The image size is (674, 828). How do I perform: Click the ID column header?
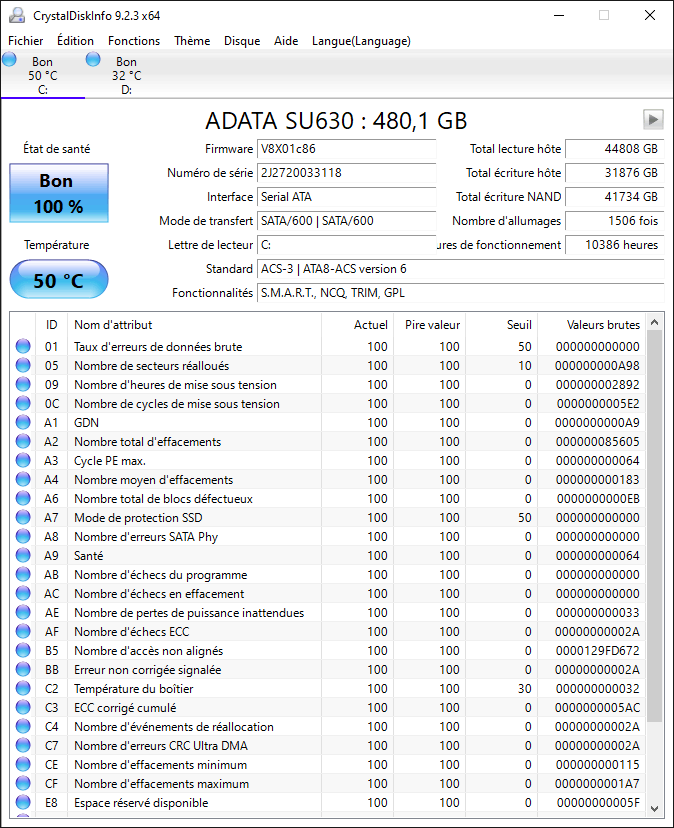click(x=51, y=325)
